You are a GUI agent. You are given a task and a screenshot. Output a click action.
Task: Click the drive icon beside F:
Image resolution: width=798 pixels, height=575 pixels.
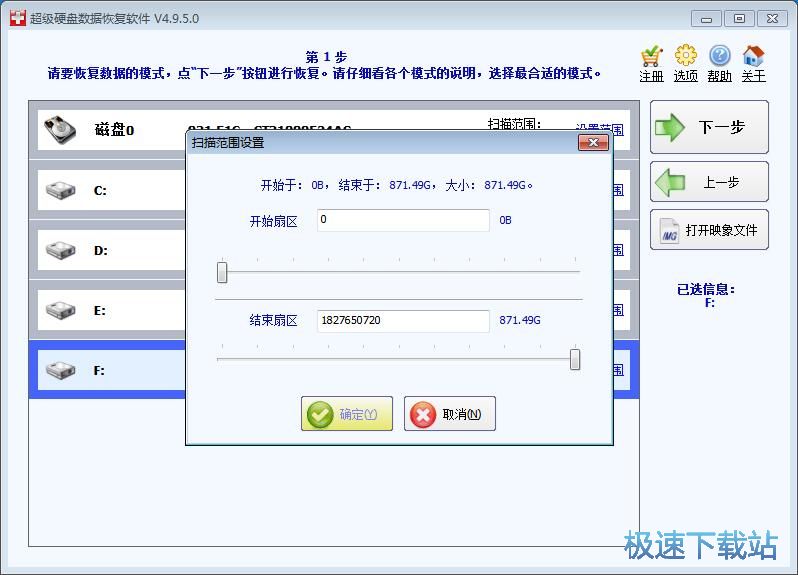(x=61, y=370)
